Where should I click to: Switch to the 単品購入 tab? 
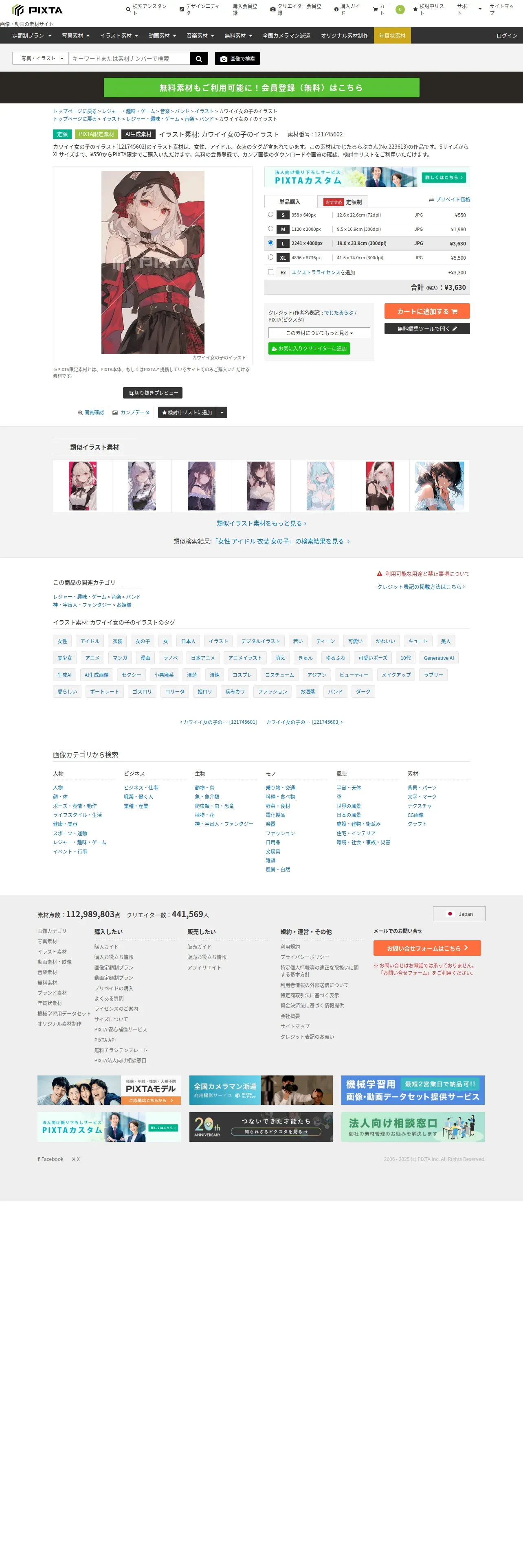pyautogui.click(x=290, y=201)
